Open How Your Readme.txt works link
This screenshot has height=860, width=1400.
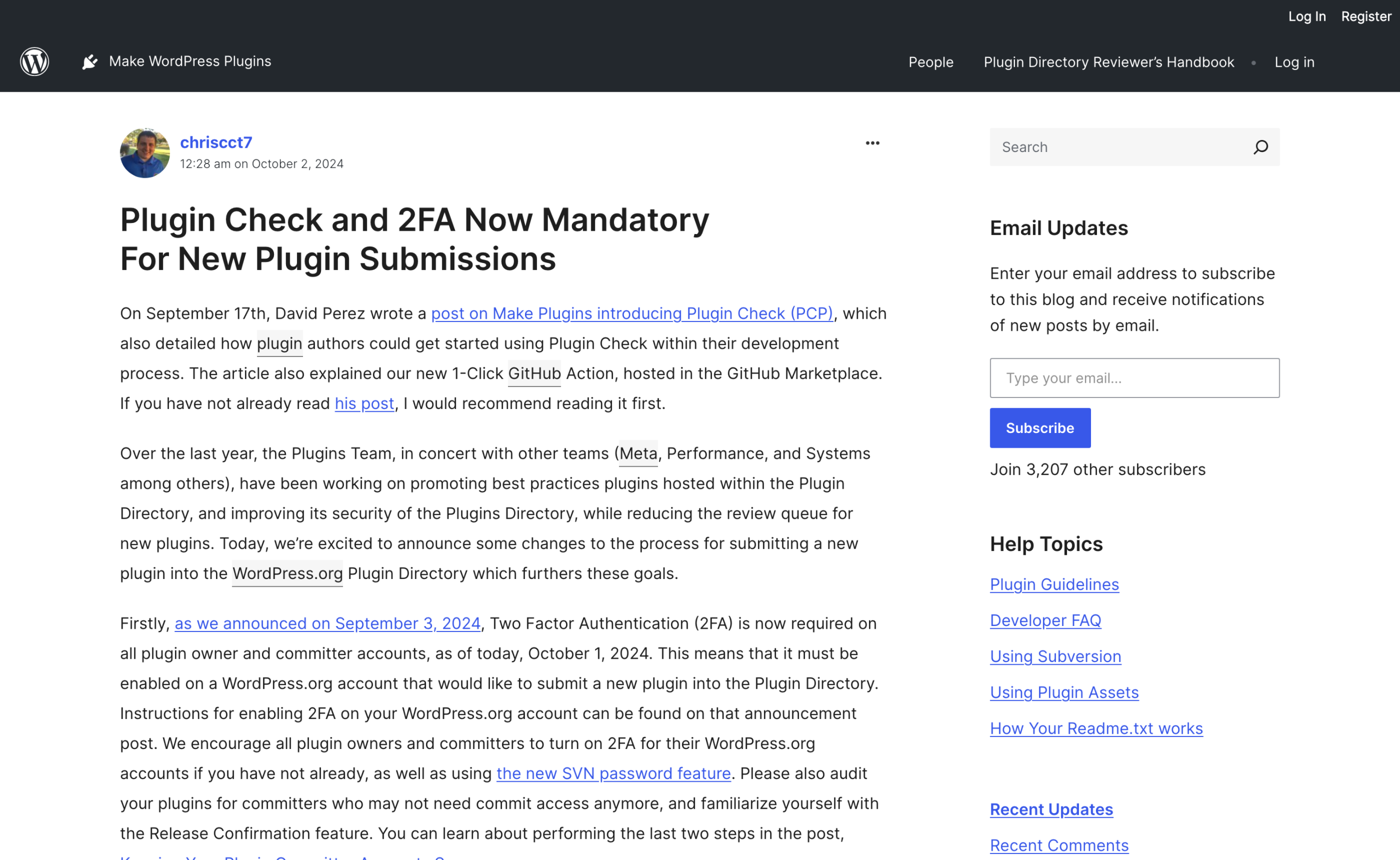(1096, 729)
